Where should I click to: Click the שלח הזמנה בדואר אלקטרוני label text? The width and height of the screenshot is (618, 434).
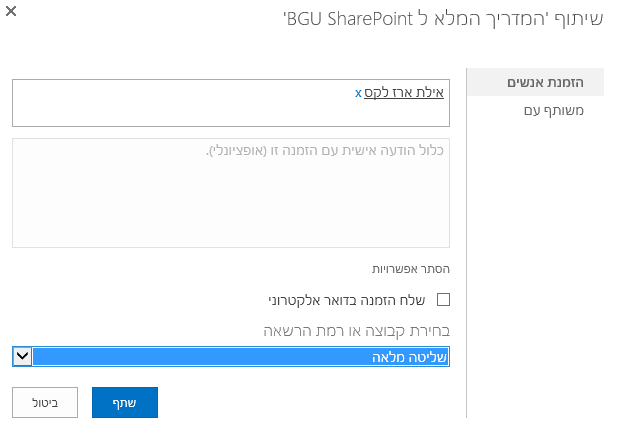click(x=347, y=300)
